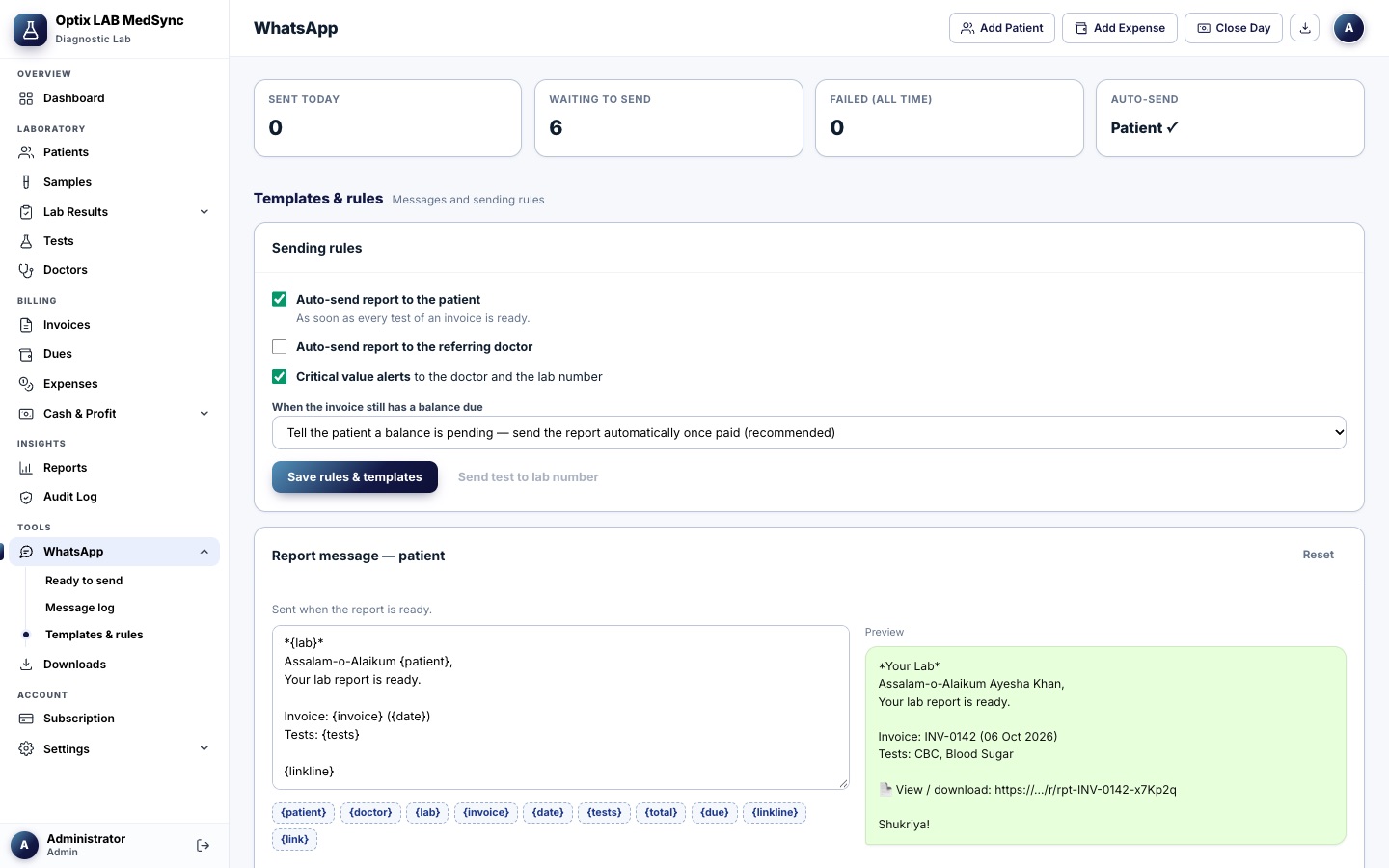Insert the {linkline} placeholder chip
Image resolution: width=1389 pixels, height=868 pixels.
pyautogui.click(x=776, y=813)
